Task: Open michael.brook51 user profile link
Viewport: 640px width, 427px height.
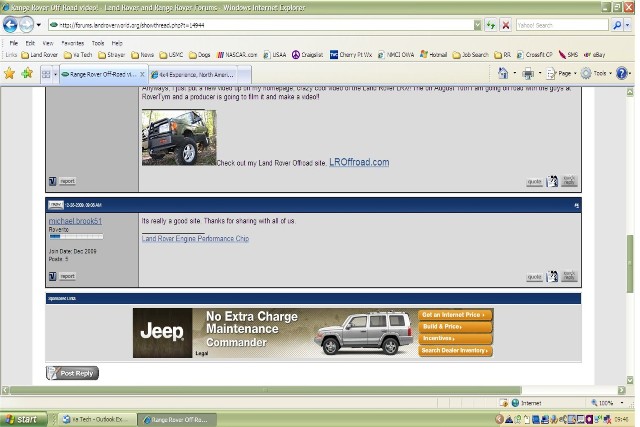Action: pos(76,221)
